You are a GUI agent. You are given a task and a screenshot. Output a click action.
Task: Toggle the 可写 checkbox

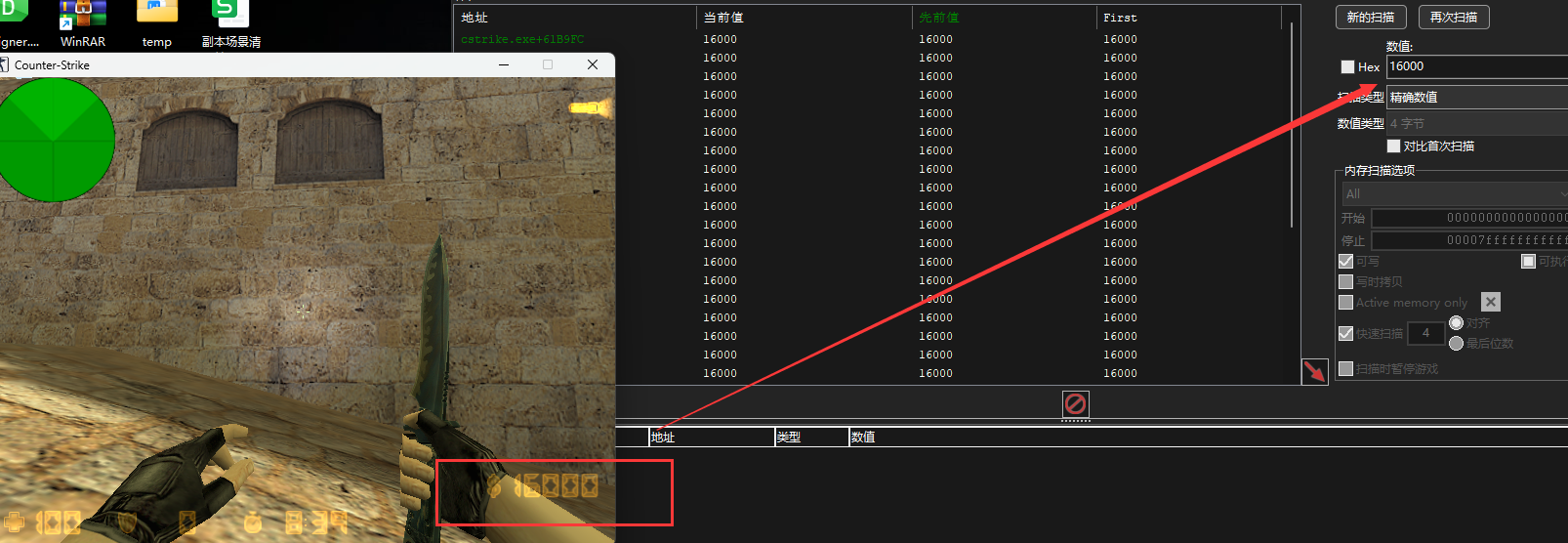(1346, 261)
